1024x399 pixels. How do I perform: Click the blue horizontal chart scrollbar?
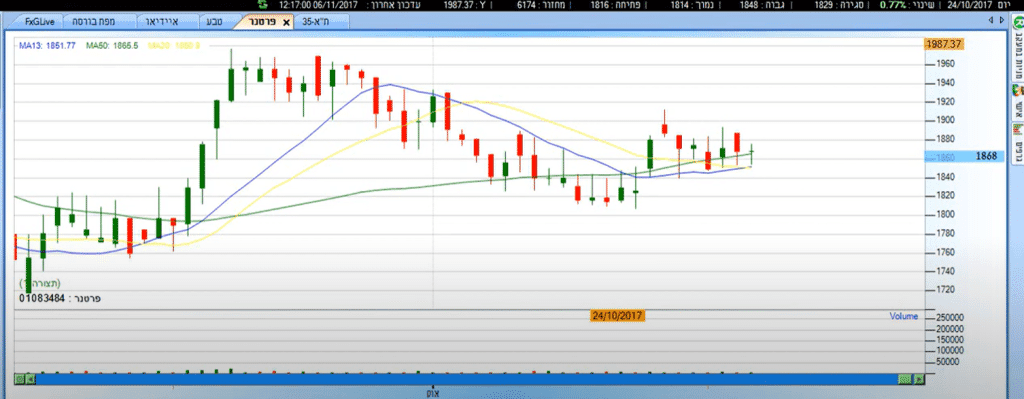(466, 379)
